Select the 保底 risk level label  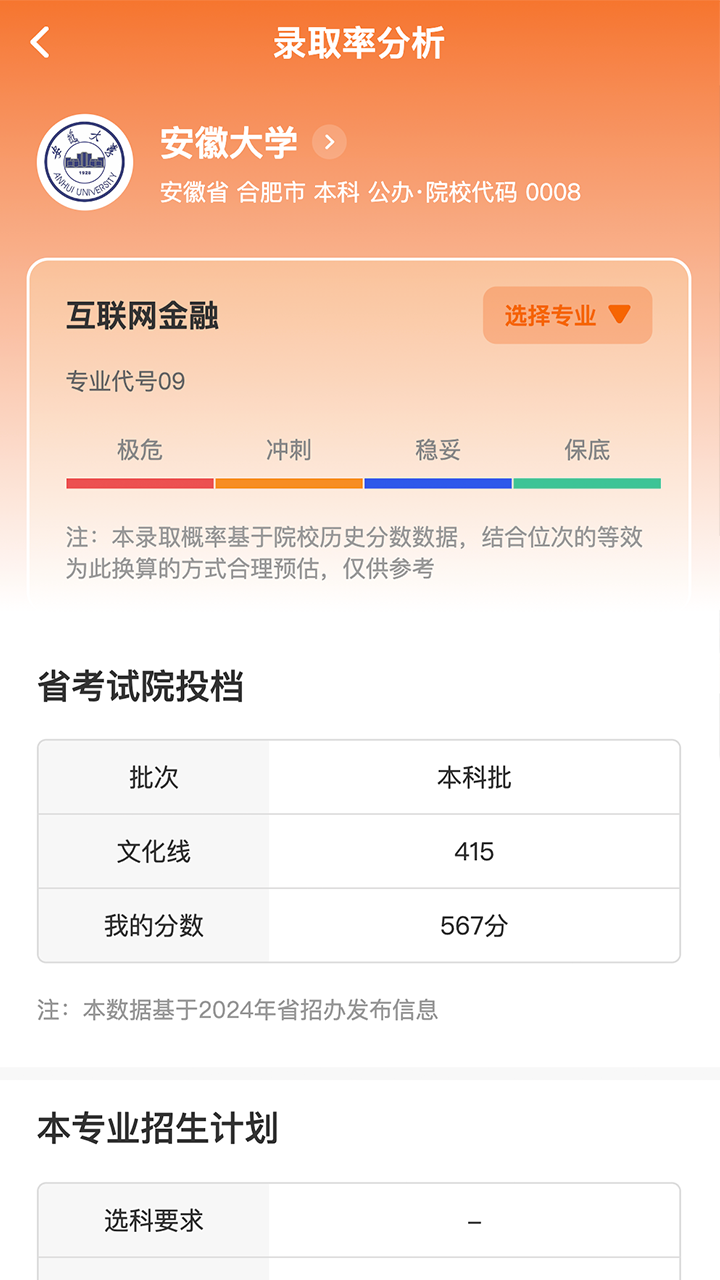pos(586,451)
